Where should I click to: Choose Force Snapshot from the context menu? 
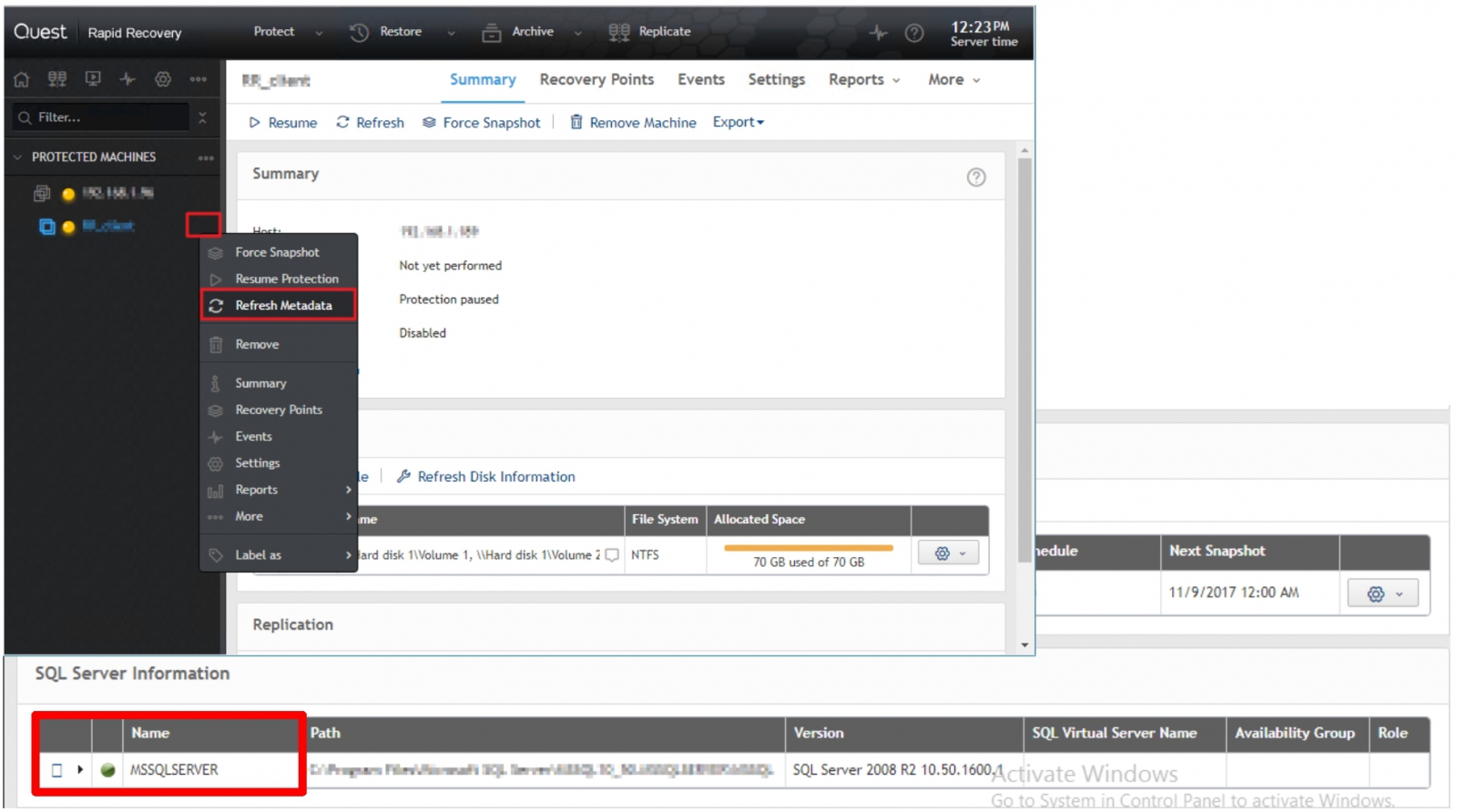point(279,252)
